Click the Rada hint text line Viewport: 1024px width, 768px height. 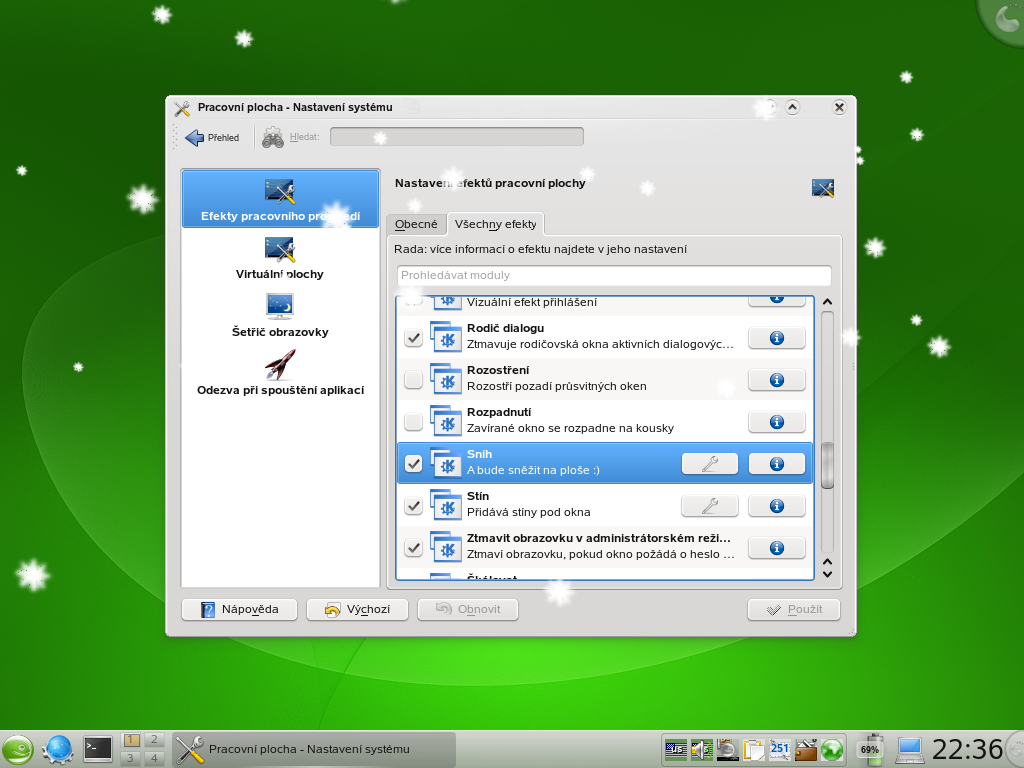(541, 249)
